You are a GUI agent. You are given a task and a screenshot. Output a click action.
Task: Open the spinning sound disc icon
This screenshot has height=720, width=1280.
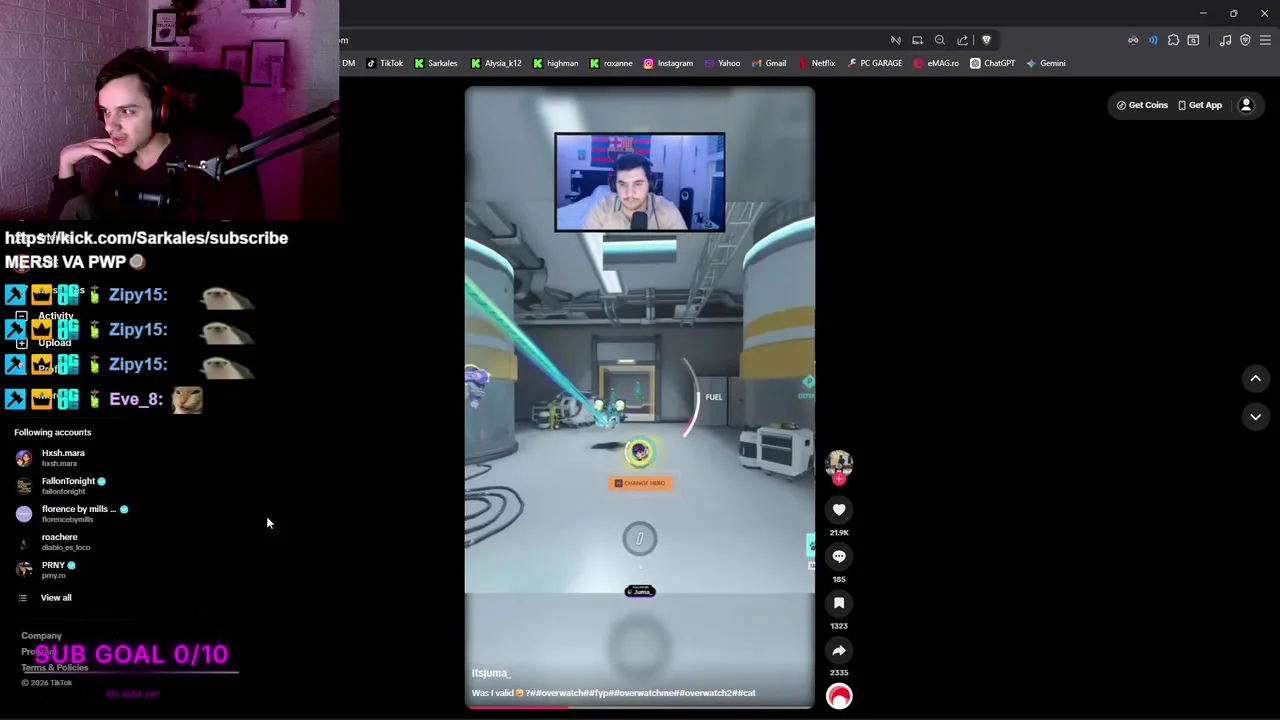[839, 696]
